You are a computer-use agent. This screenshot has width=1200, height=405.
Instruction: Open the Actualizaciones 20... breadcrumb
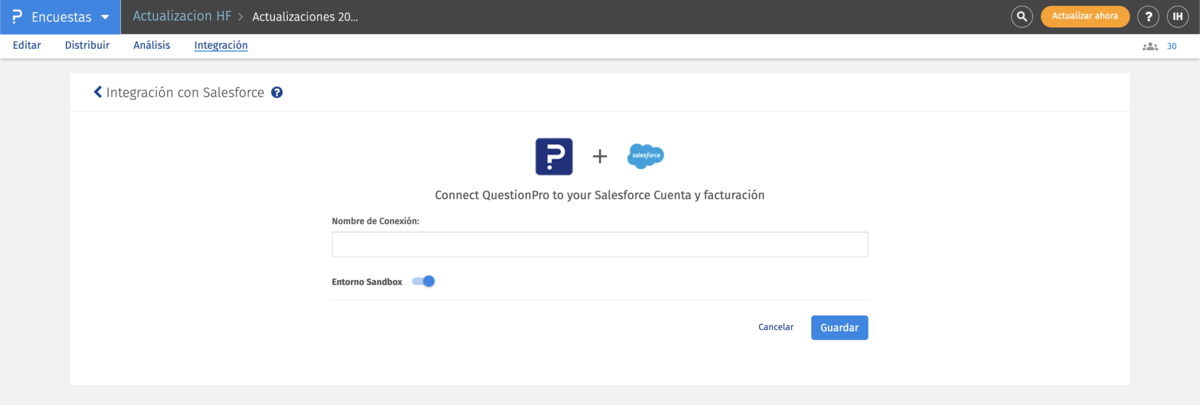tap(305, 17)
